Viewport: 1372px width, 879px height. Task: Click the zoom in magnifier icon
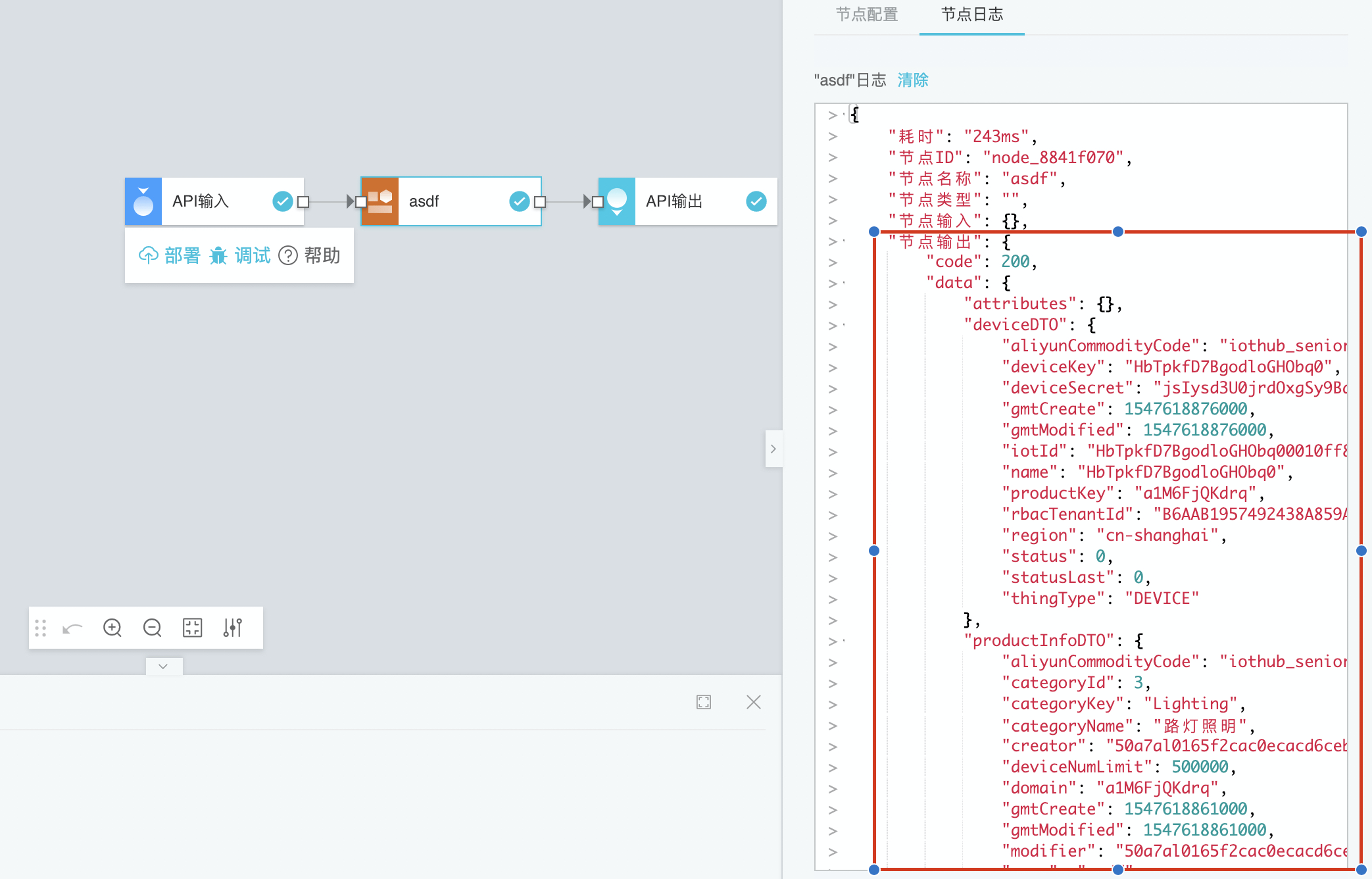click(x=112, y=628)
